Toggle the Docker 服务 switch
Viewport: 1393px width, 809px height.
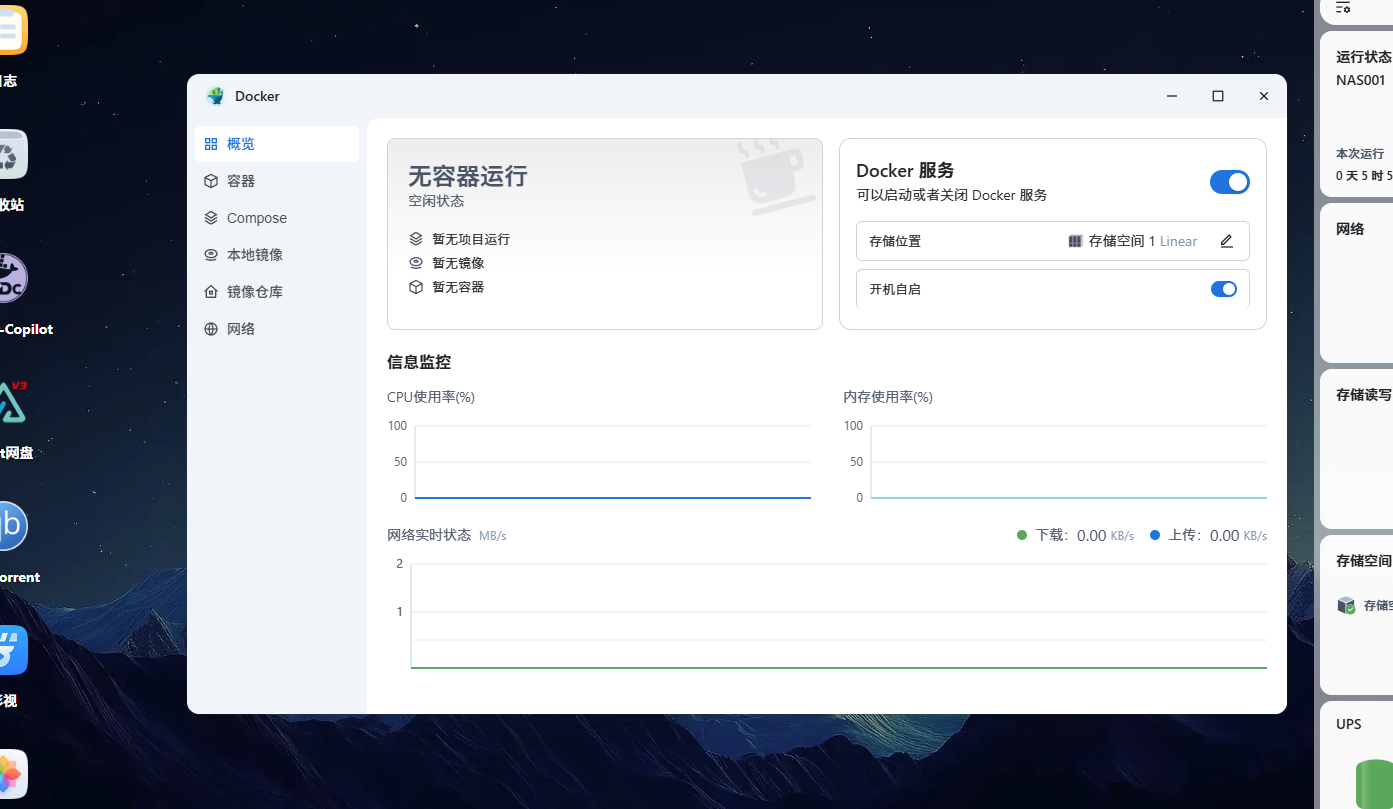click(x=1229, y=182)
